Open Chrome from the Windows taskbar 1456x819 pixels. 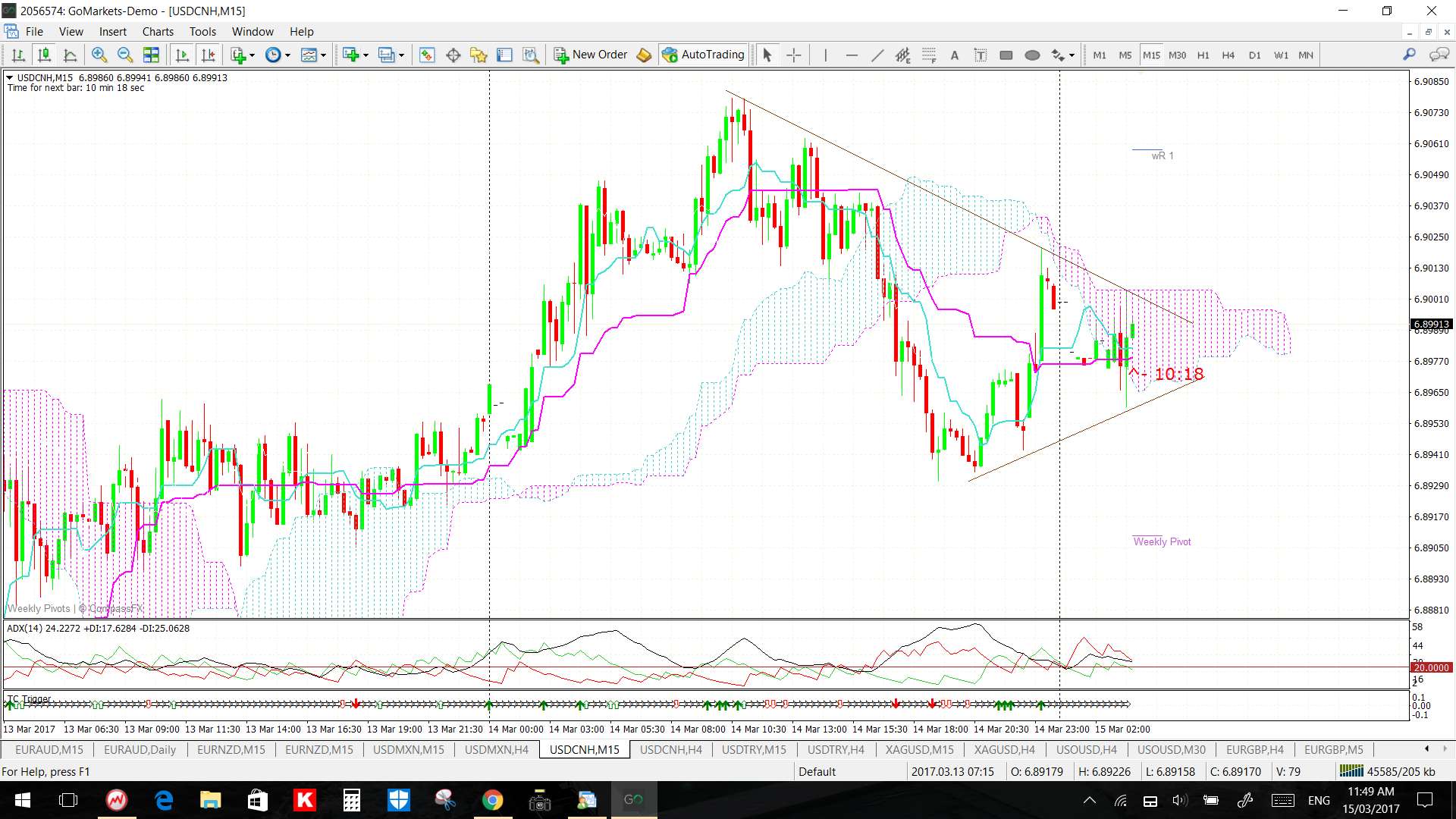(492, 800)
